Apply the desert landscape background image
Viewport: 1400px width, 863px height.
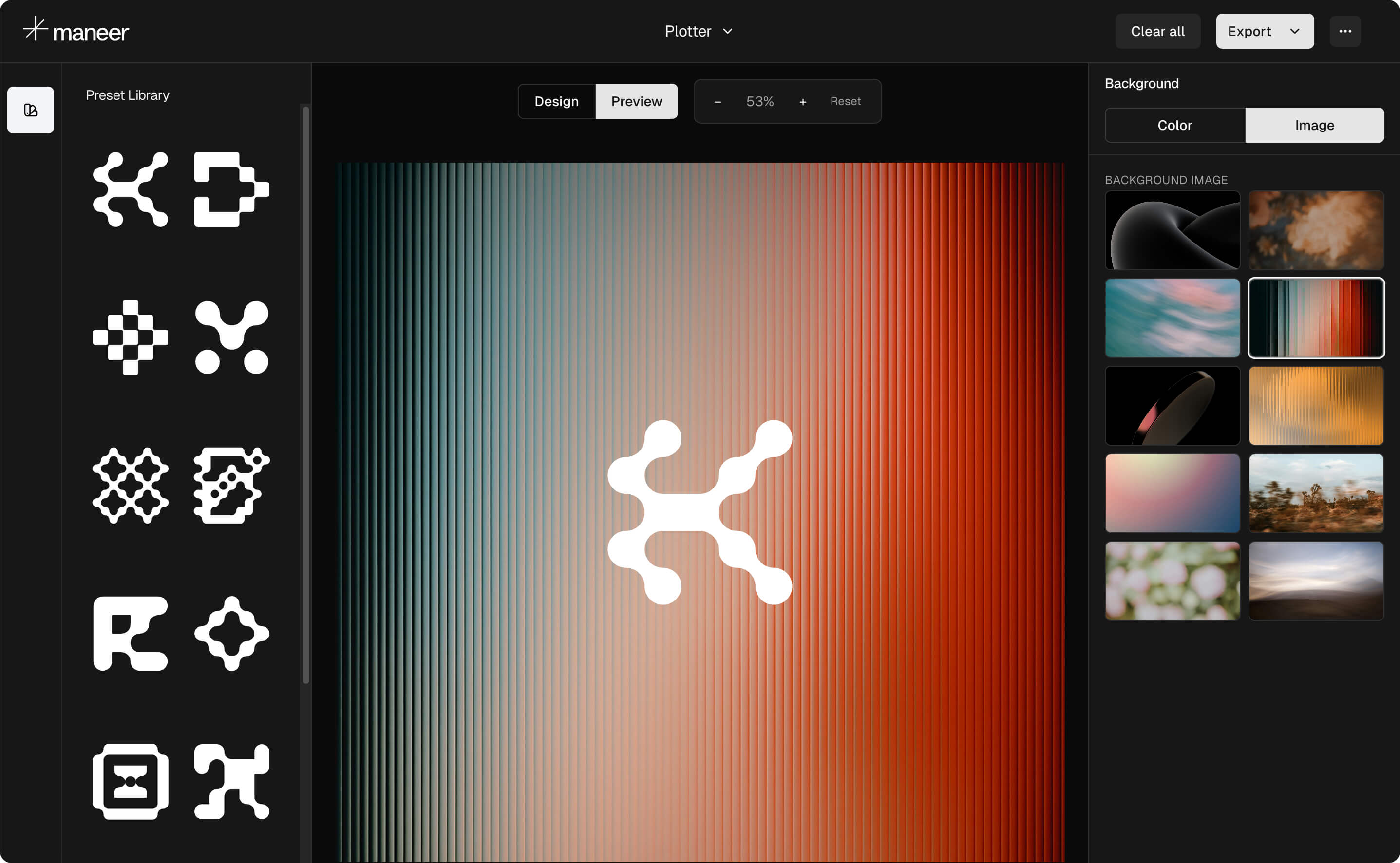click(x=1316, y=492)
